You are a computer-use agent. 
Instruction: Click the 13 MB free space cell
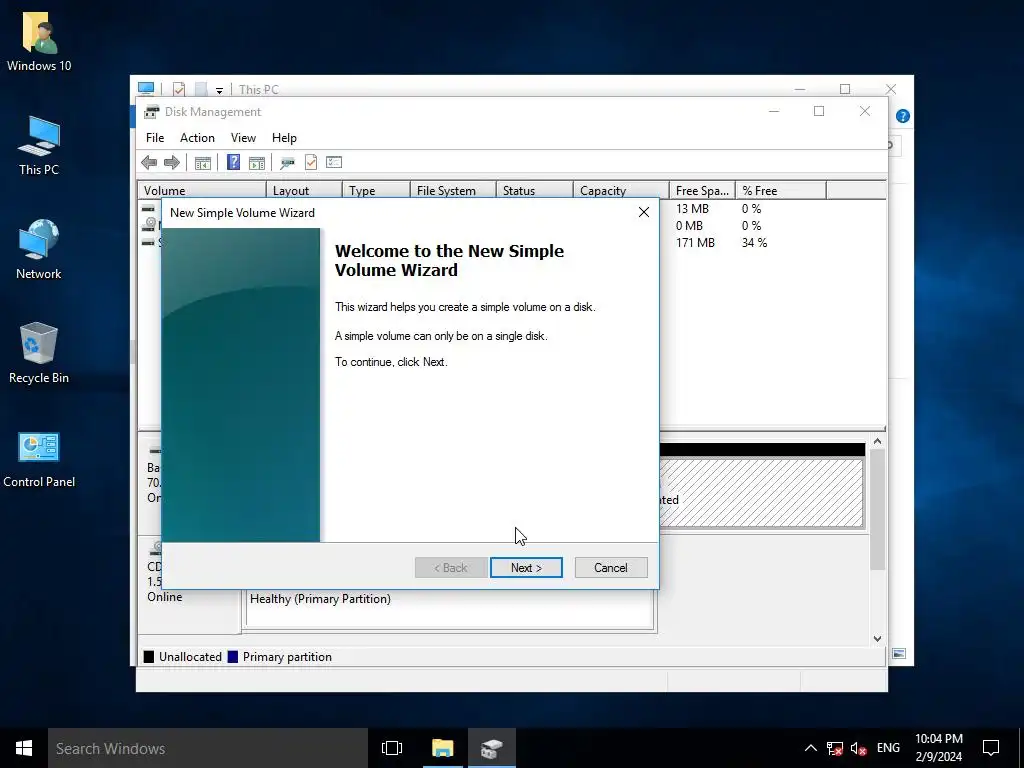click(x=692, y=208)
